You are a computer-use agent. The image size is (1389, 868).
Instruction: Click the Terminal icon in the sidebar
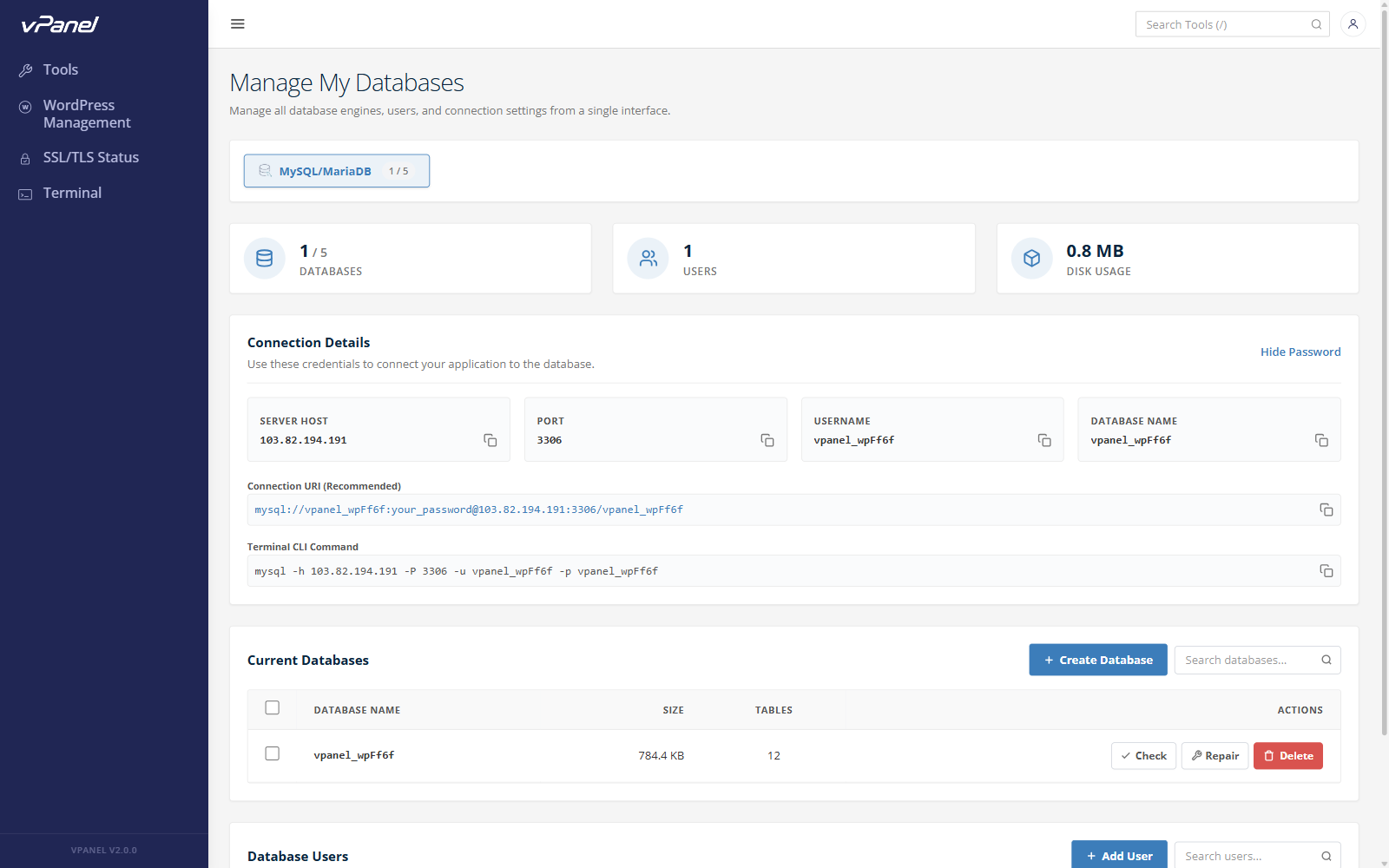coord(25,194)
